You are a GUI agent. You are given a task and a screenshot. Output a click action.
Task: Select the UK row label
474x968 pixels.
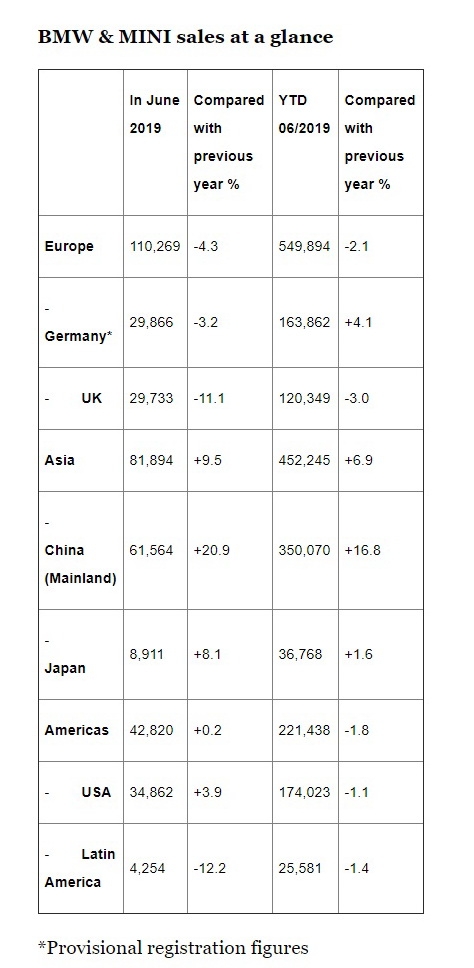pyautogui.click(x=91, y=398)
